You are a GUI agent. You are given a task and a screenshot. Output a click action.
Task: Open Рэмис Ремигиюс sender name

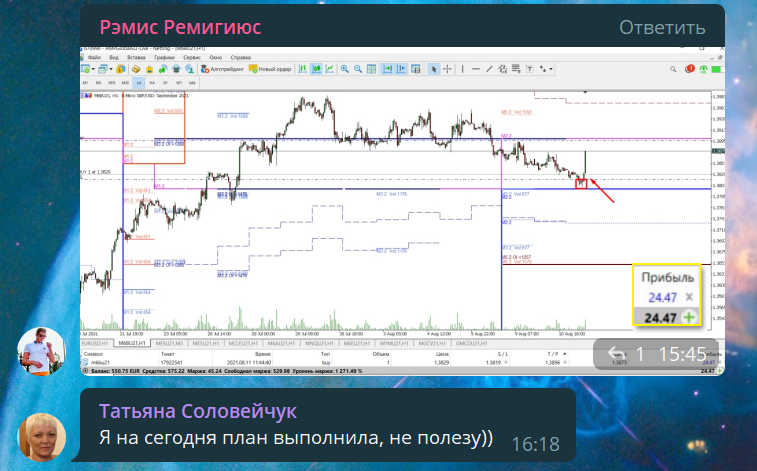pyautogui.click(x=180, y=28)
